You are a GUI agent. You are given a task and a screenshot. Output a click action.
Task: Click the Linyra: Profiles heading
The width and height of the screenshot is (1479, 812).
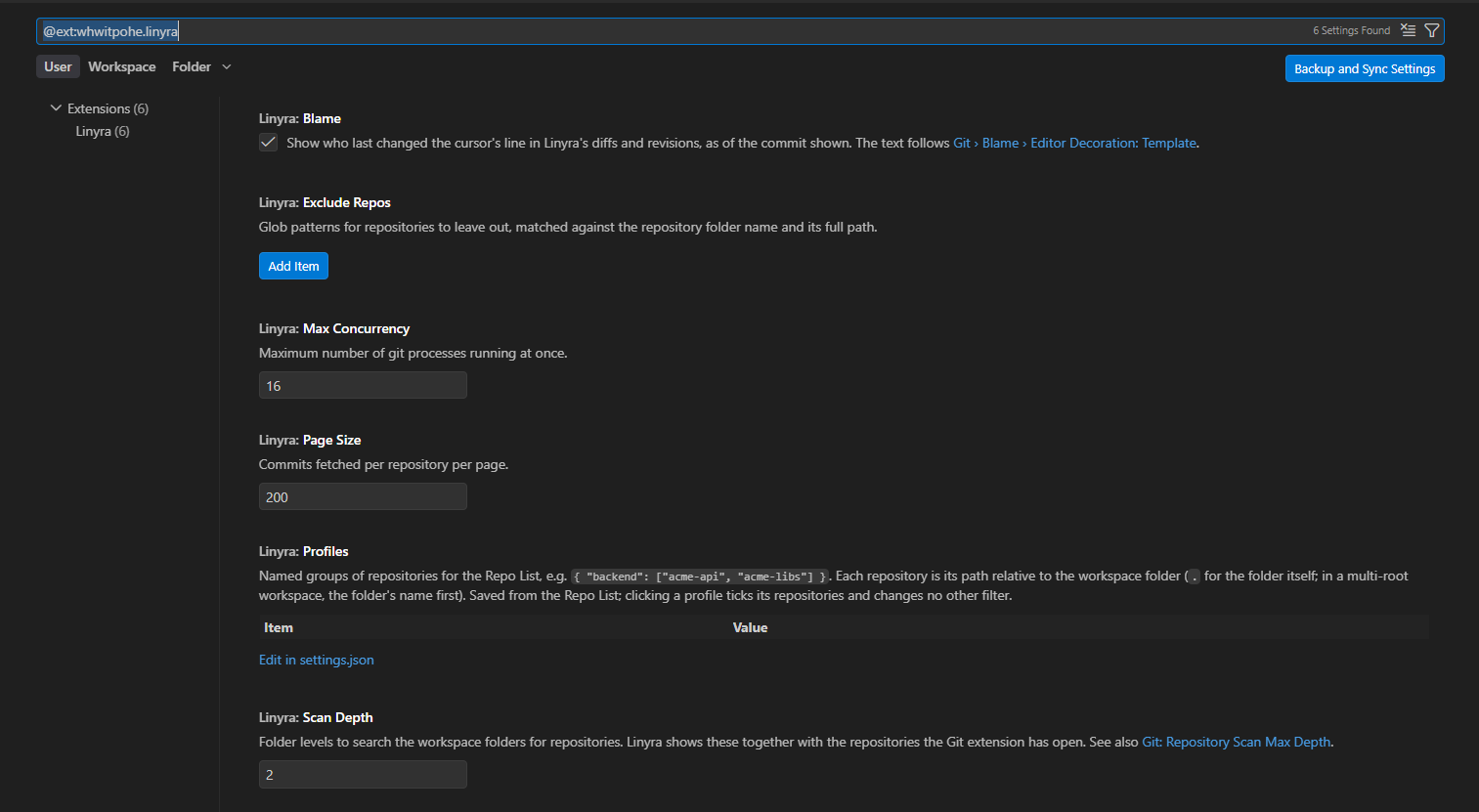pos(303,551)
